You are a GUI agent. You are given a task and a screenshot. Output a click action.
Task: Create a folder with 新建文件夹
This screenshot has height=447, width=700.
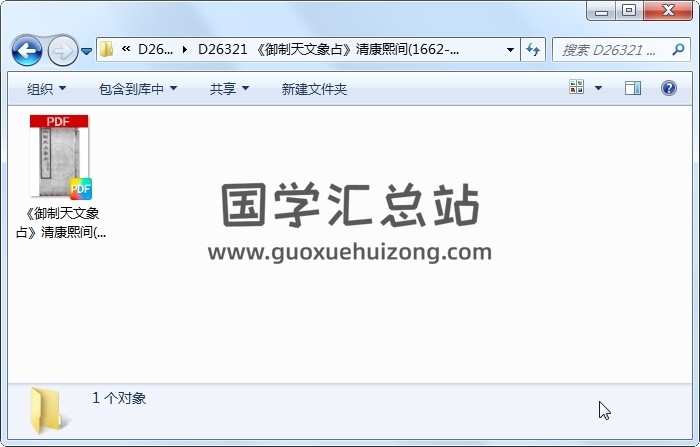click(x=314, y=89)
